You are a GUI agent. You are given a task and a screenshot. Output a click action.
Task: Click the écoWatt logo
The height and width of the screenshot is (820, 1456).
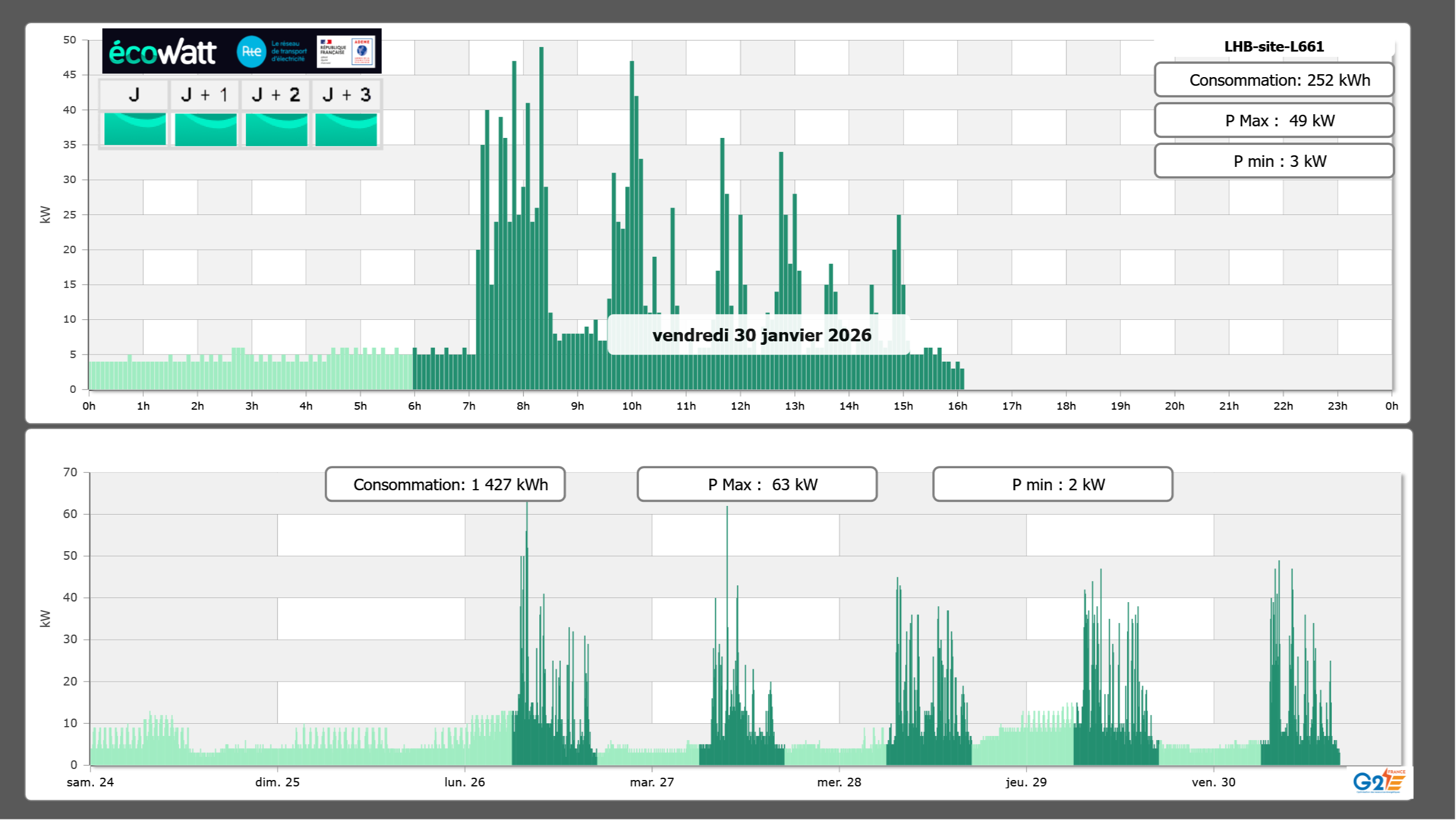tap(162, 52)
